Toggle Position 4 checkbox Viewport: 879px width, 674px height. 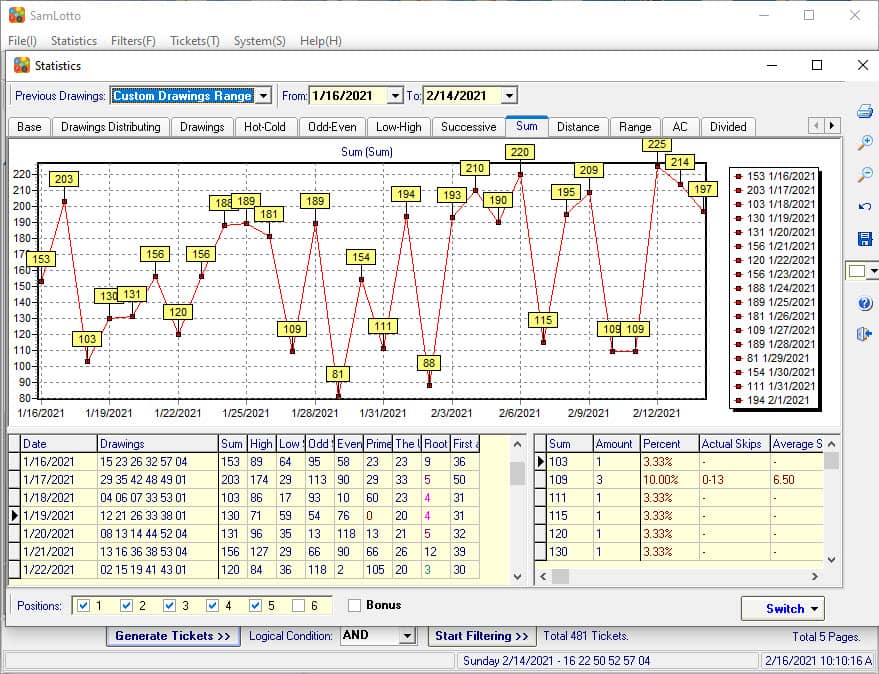point(212,606)
